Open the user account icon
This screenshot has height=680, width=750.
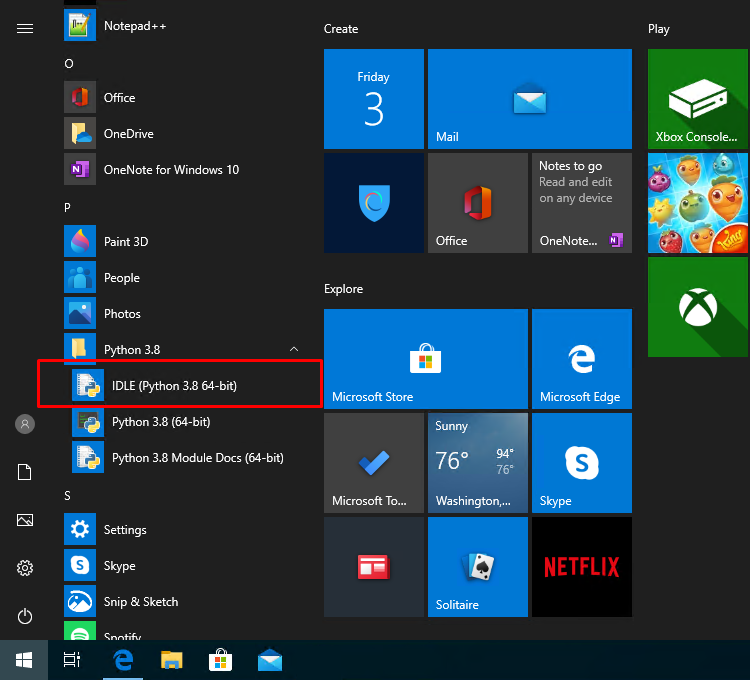[25, 424]
